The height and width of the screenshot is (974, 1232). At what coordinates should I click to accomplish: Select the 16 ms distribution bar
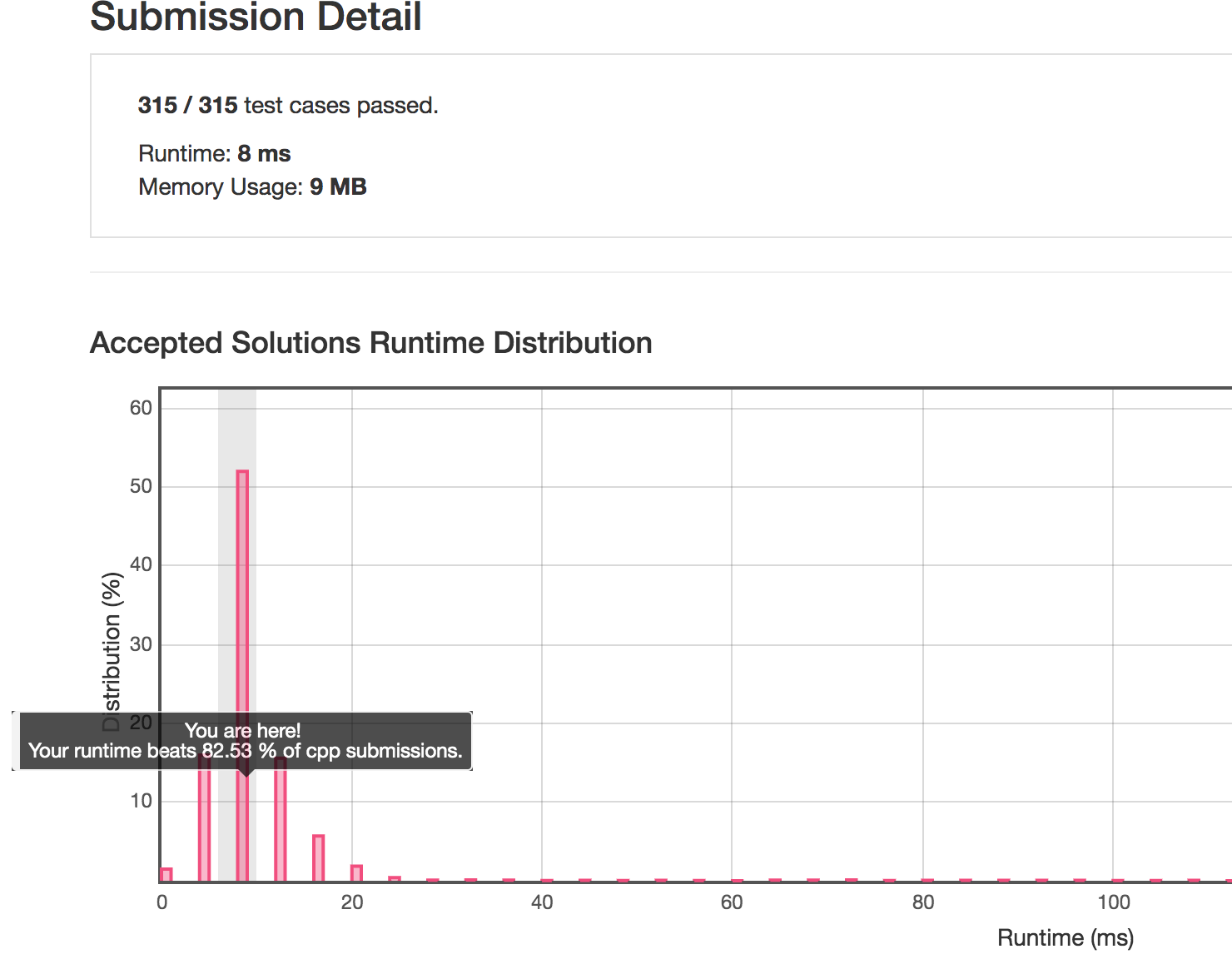318,857
